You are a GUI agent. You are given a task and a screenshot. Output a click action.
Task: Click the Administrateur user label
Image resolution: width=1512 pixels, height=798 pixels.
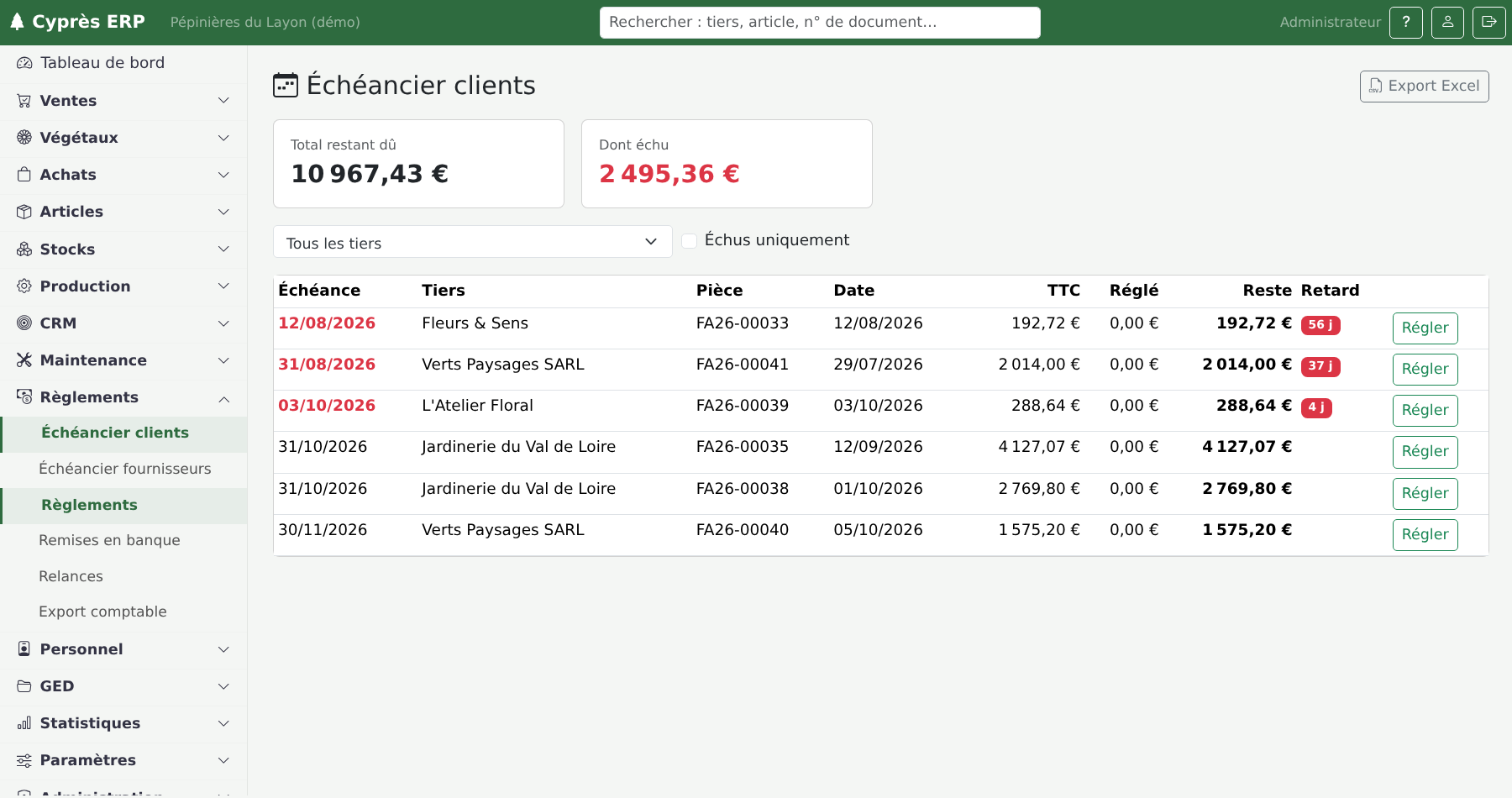tap(1330, 23)
